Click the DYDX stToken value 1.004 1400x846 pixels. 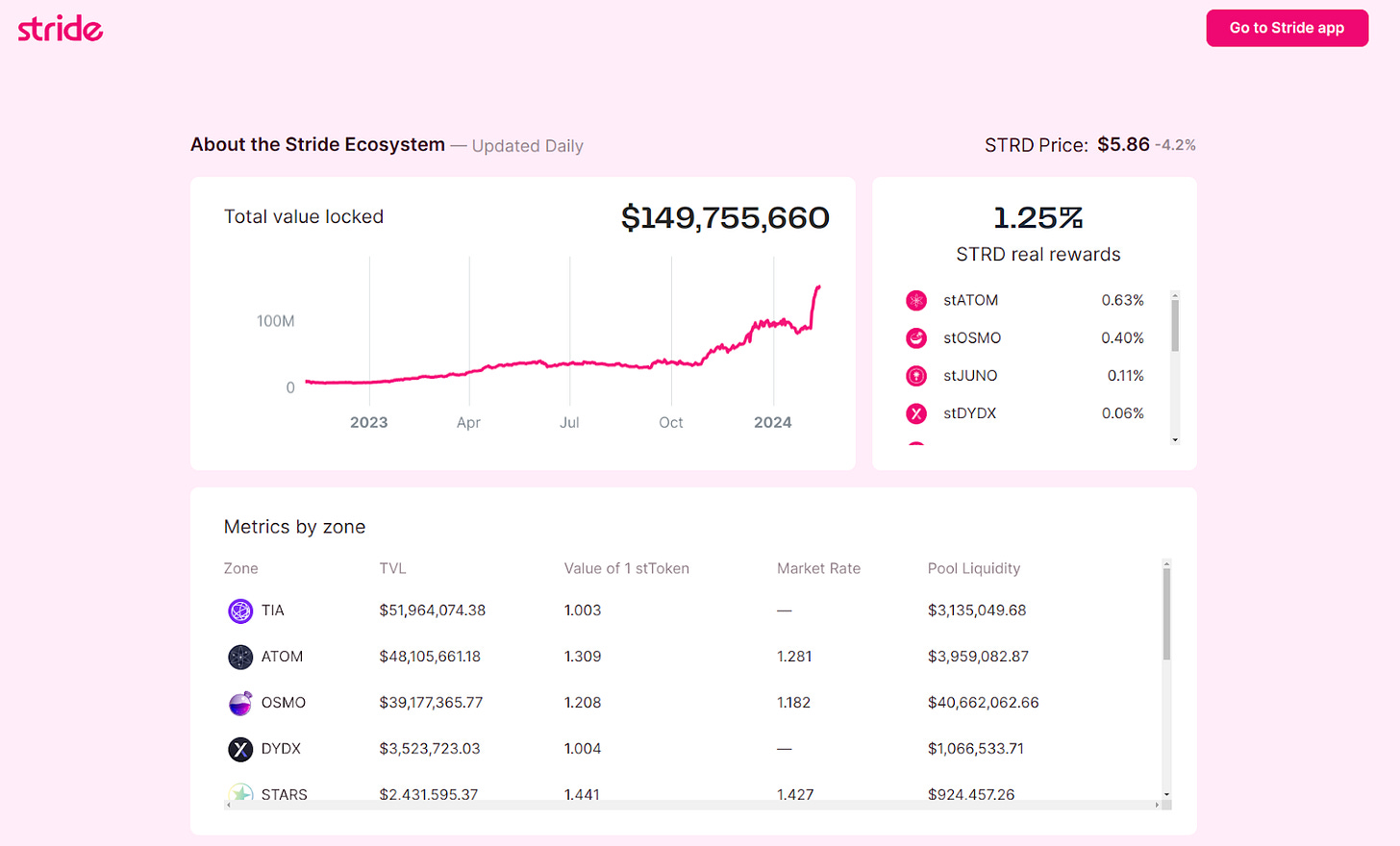coord(583,749)
